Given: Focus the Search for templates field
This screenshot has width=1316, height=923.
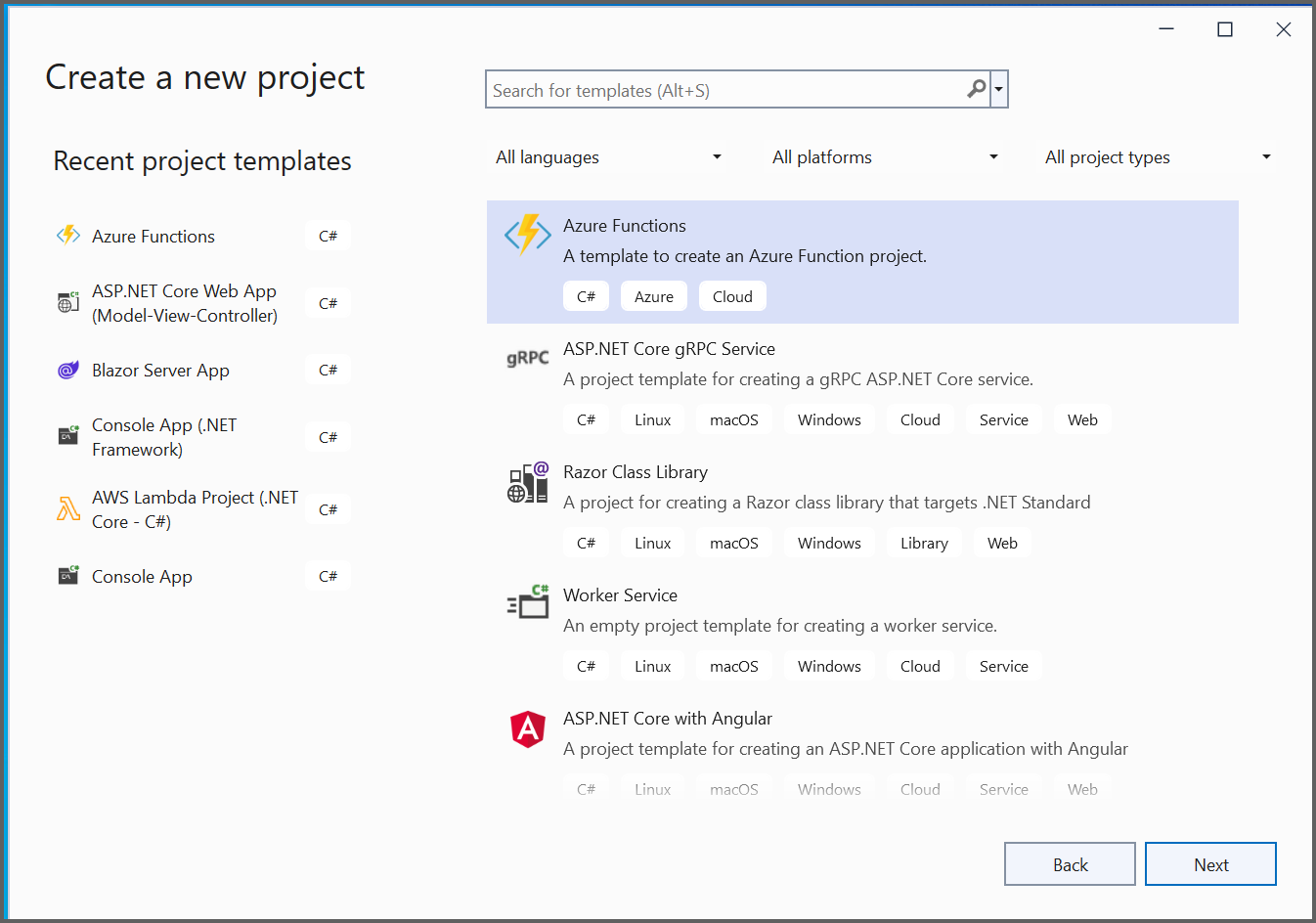Looking at the screenshot, I should pos(724,90).
